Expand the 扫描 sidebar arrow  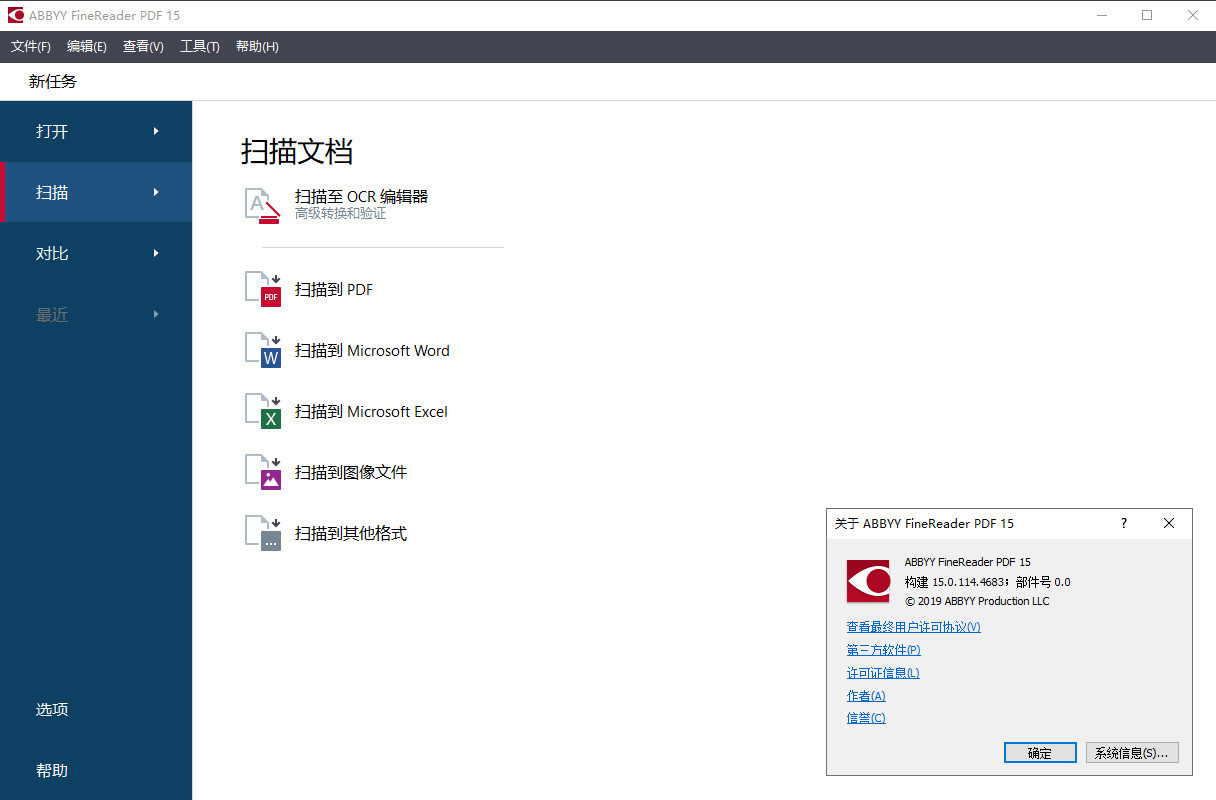tap(156, 192)
